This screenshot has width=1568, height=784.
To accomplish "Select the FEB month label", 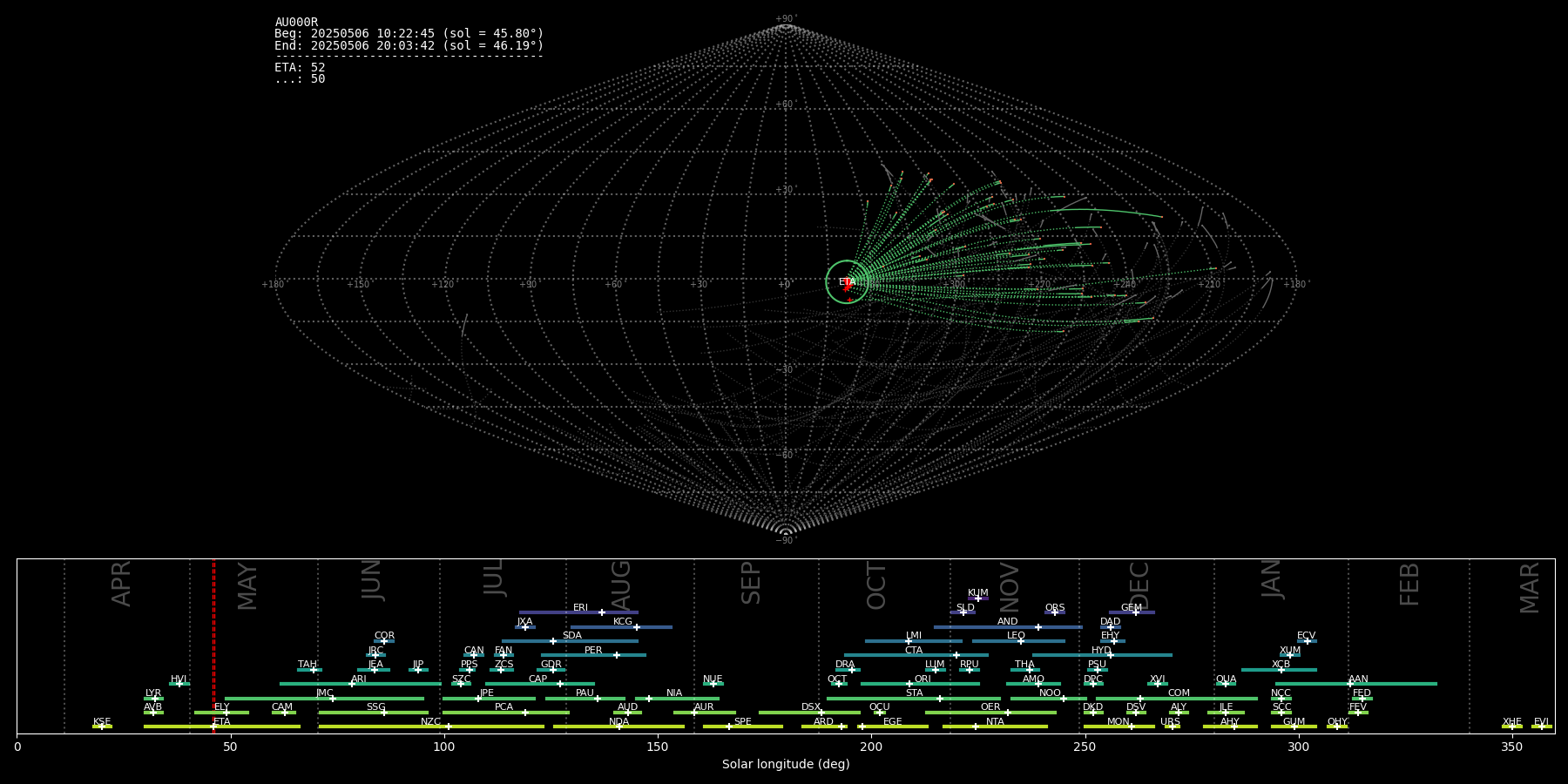I will pos(1409,585).
